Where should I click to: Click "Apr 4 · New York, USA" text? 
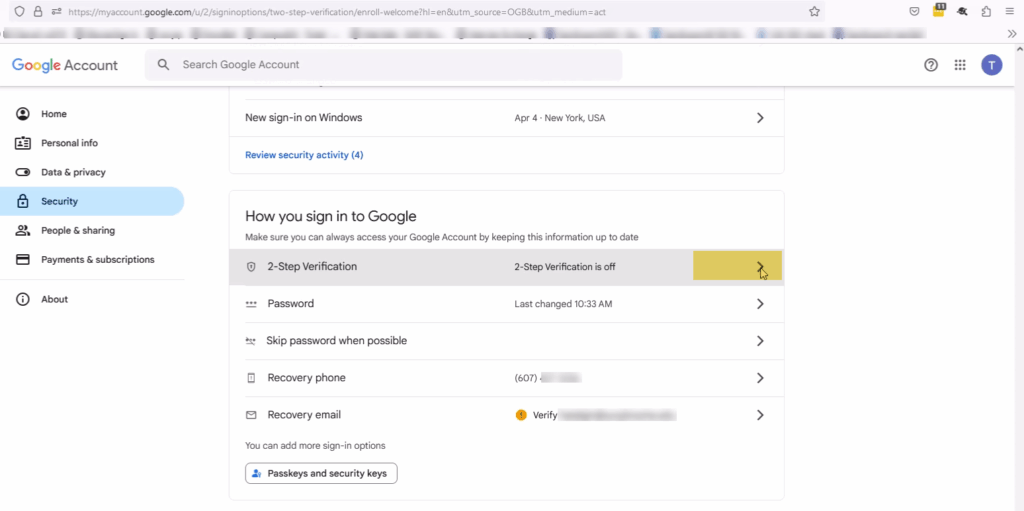coord(560,118)
